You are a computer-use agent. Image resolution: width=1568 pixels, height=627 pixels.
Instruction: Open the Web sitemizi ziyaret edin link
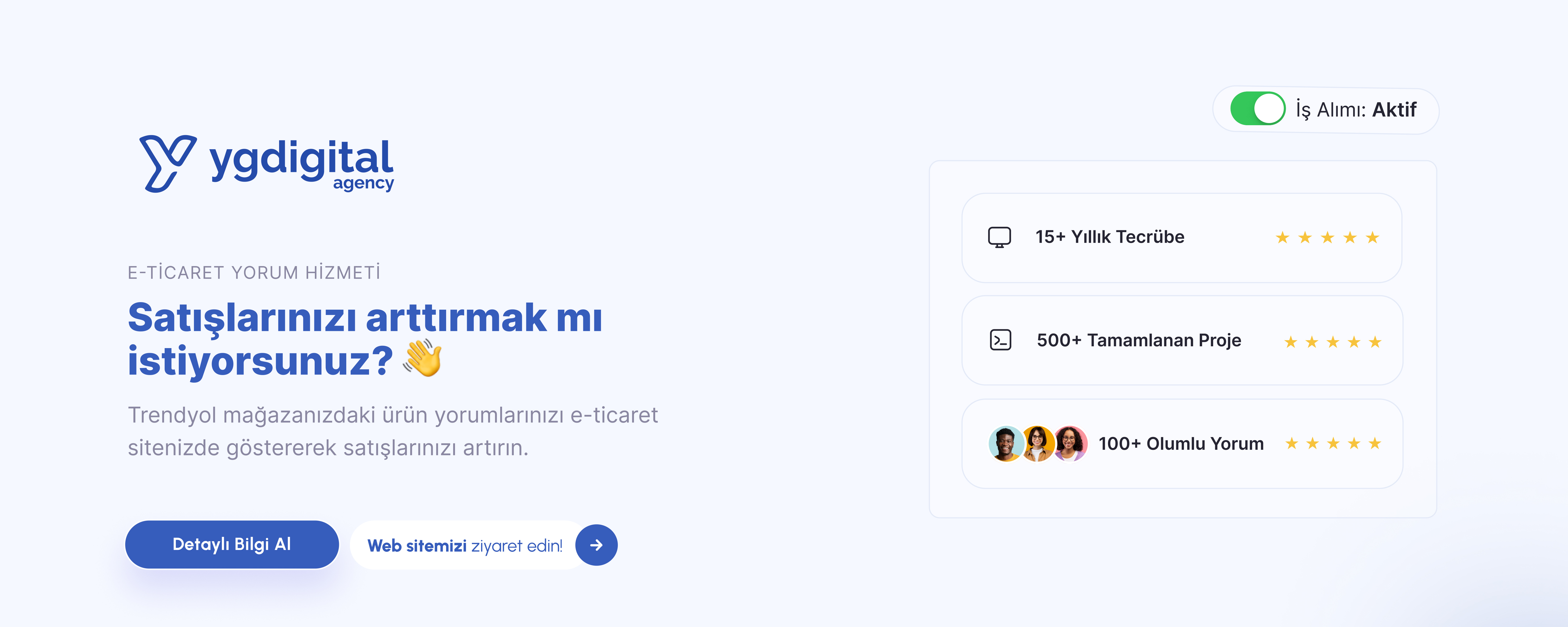(x=465, y=545)
